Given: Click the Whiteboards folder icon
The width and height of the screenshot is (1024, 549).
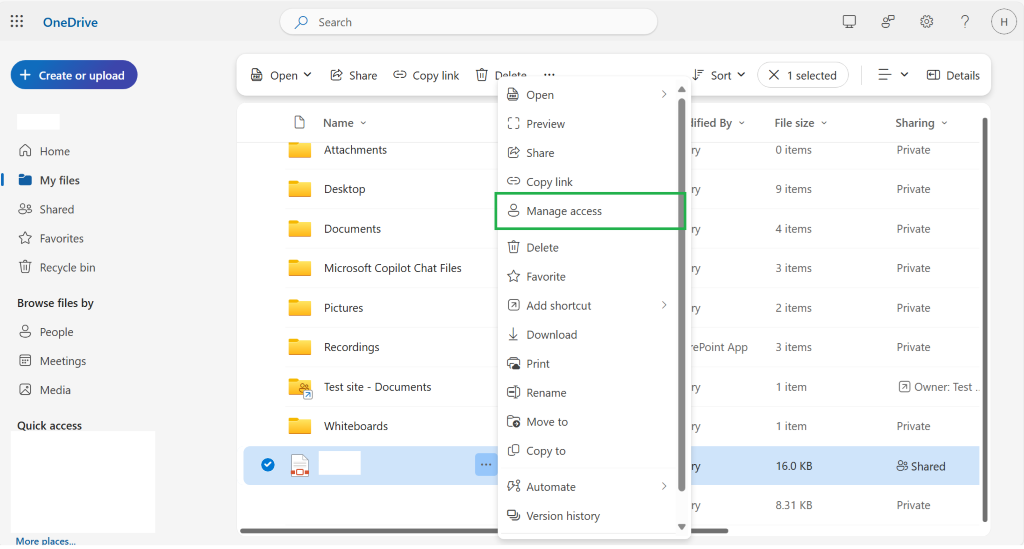Looking at the screenshot, I should coord(300,426).
